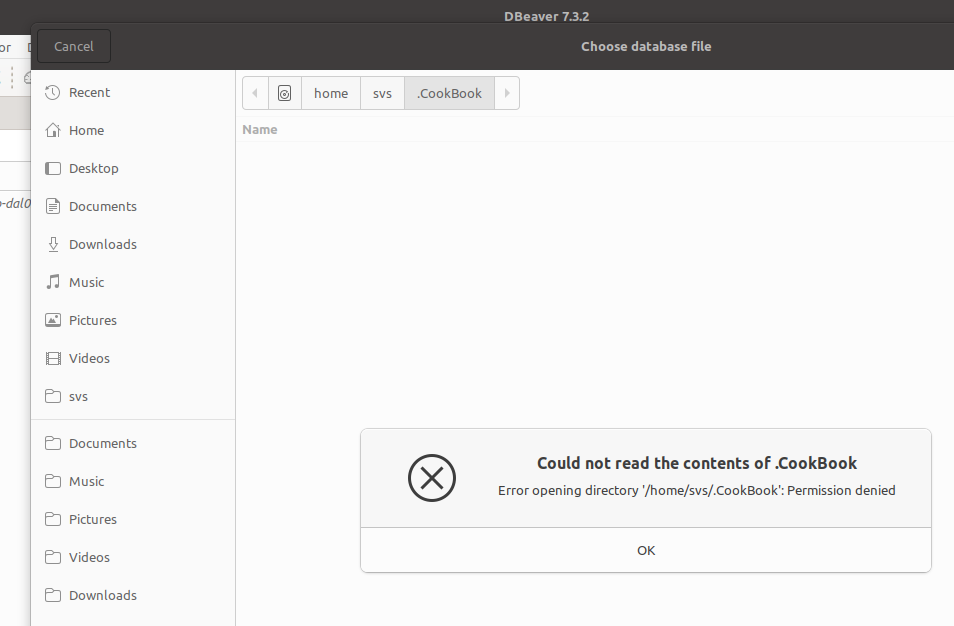Open the bookmarked Videos folder in lower sidebar
The image size is (954, 626).
[x=133, y=557]
